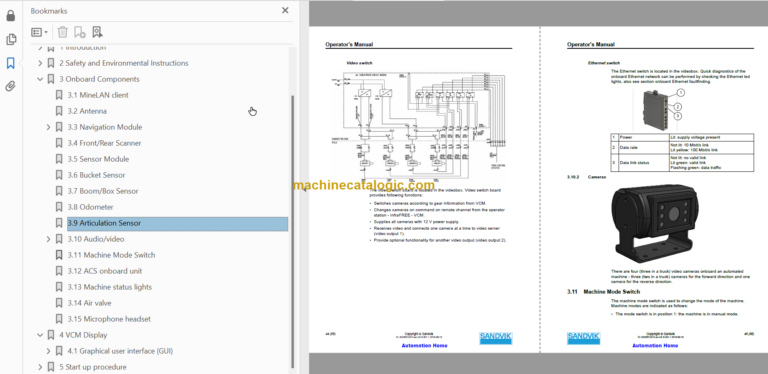
Task: Follow the Automation Home link on right page
Action: coord(655,346)
